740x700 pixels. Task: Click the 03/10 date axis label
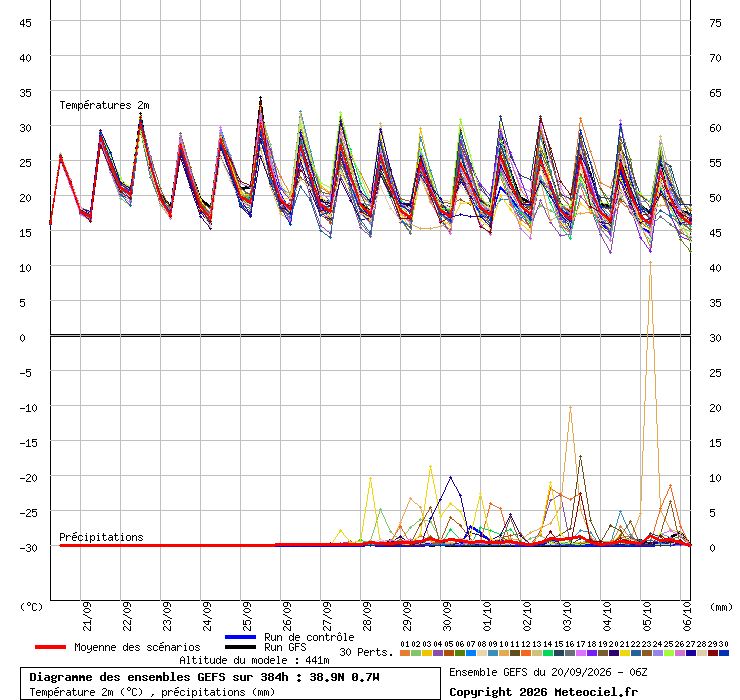pos(567,616)
